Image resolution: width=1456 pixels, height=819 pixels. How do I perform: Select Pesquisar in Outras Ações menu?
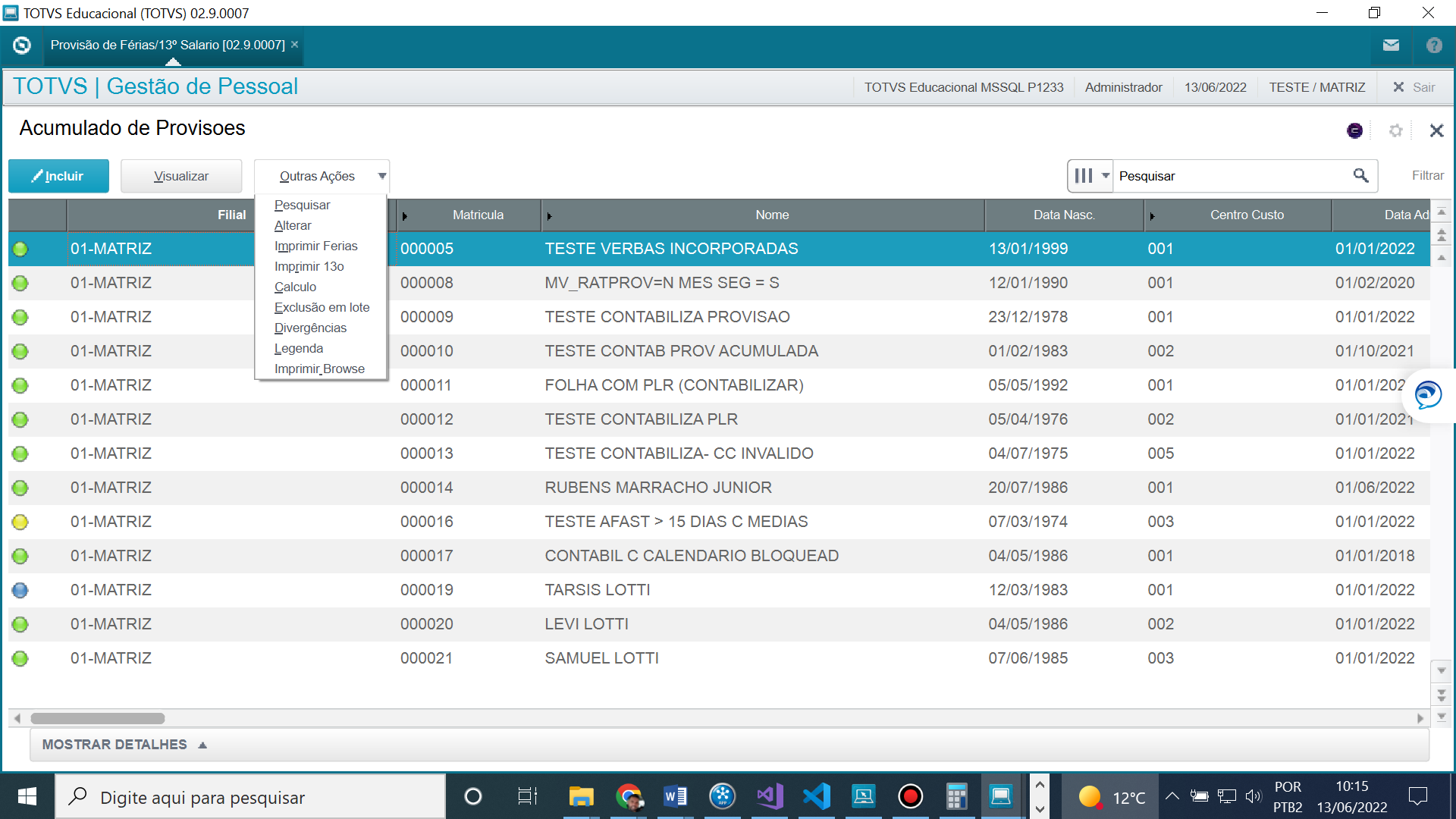[302, 205]
